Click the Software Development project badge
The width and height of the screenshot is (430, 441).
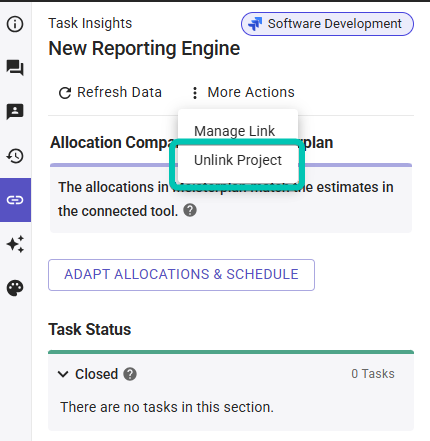point(327,24)
